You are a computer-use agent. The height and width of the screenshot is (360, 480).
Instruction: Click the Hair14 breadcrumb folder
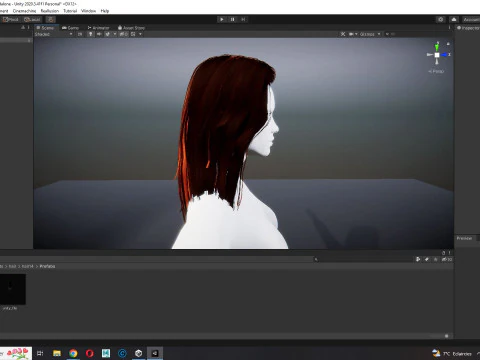(x=27, y=266)
